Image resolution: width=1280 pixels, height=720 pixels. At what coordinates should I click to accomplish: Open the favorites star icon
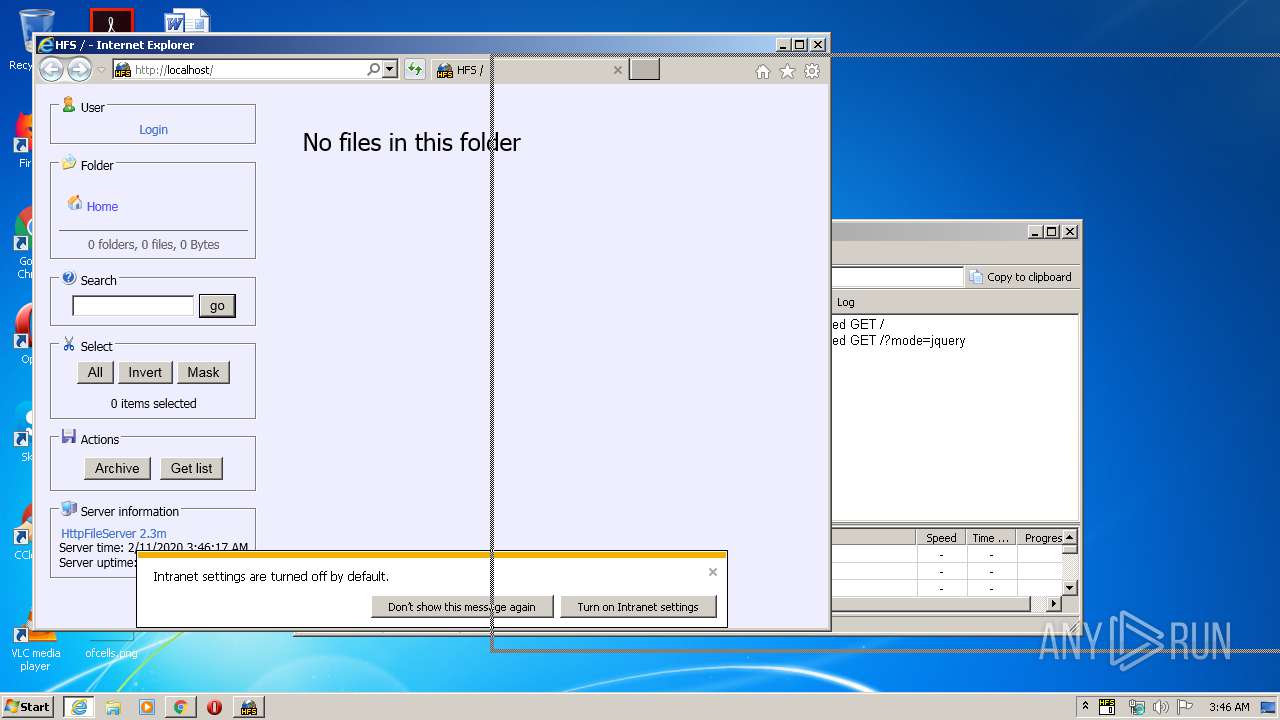787,71
